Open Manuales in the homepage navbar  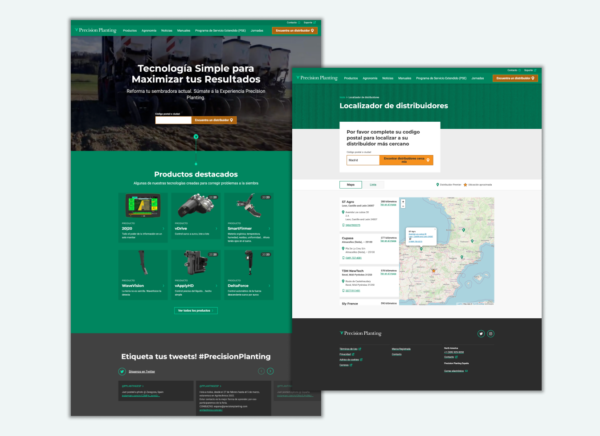(184, 31)
